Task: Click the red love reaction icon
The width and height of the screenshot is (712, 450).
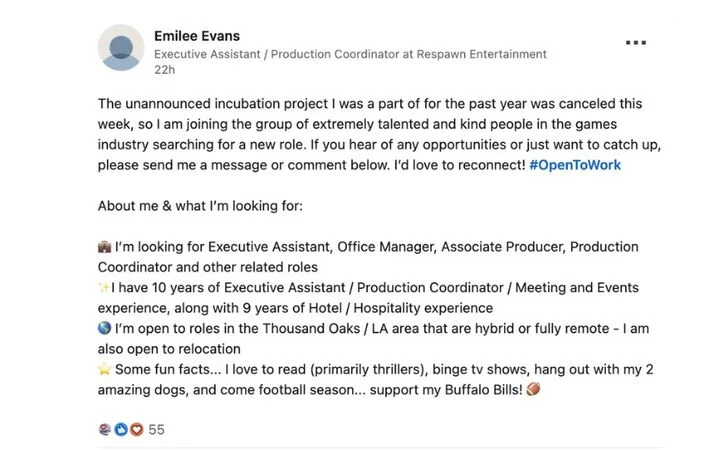Action: 136,430
